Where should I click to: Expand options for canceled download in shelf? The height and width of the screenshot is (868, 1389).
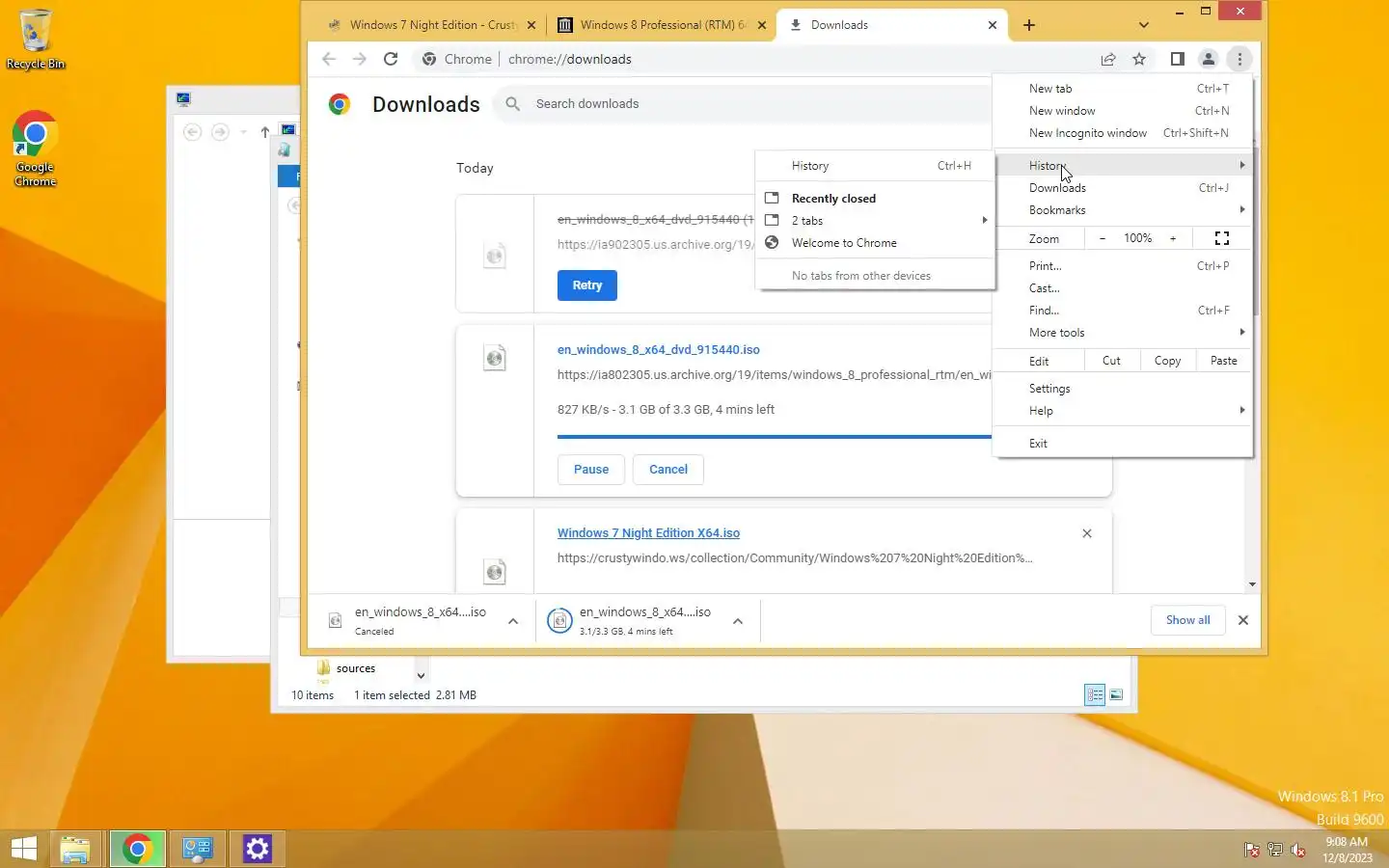513,621
